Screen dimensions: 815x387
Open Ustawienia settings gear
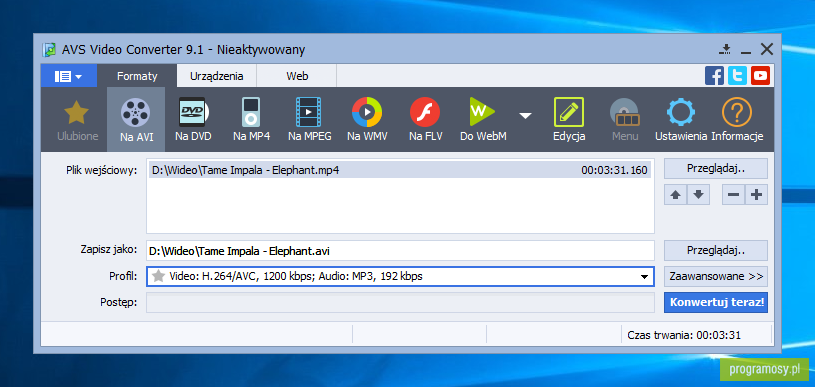coord(681,119)
